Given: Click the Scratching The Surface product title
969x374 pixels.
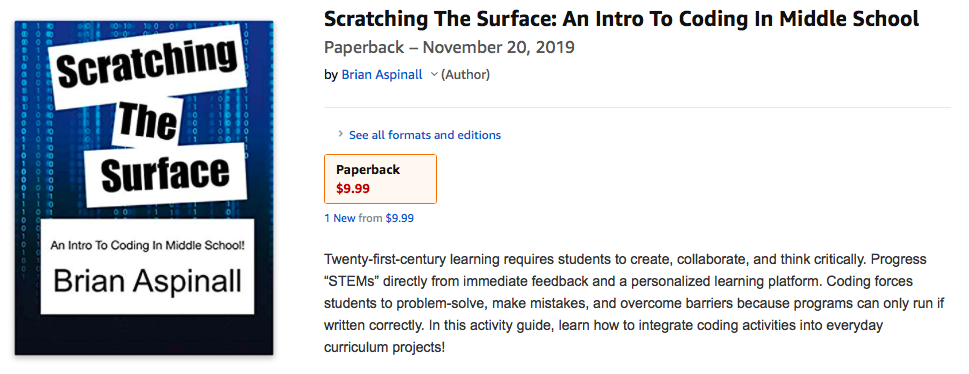Looking at the screenshot, I should tap(621, 19).
